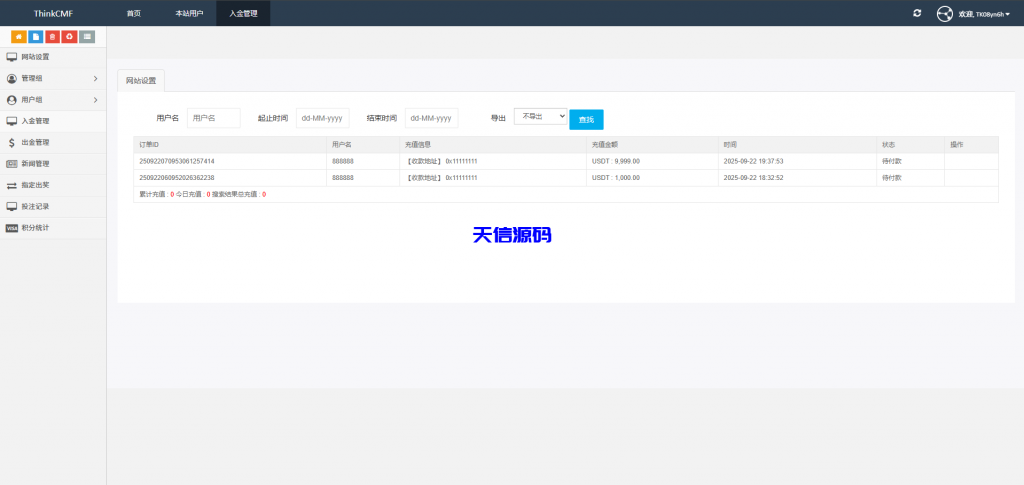This screenshot has height=485, width=1024.
Task: Click the red recycle shortcut icon
Action: point(69,37)
